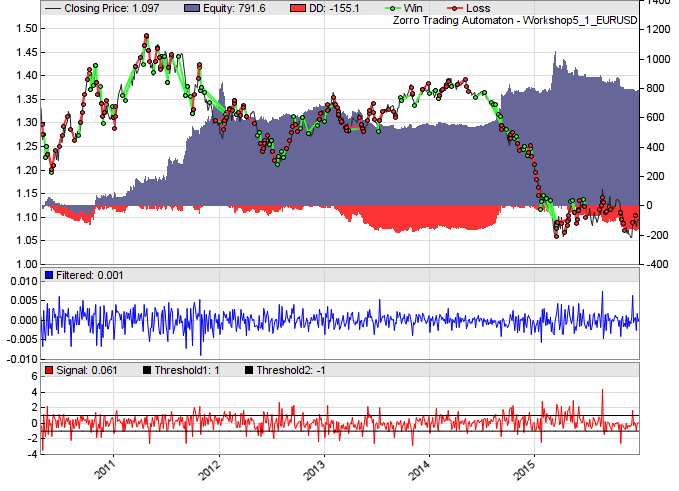Click the 1000 equity axis label
Image resolution: width=679 pixels, height=491 pixels.
(x=658, y=59)
